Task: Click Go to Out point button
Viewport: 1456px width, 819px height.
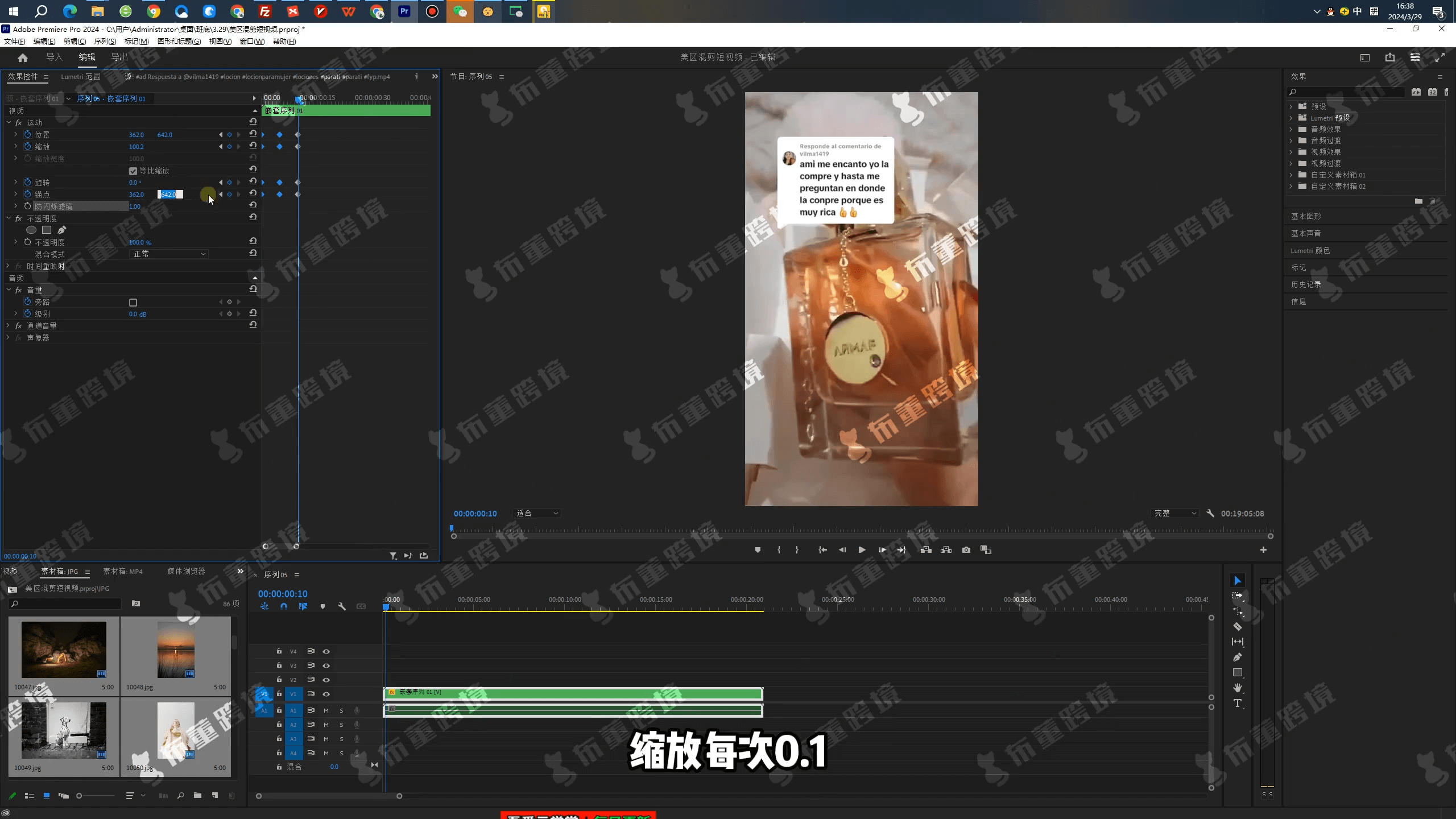Action: [x=901, y=550]
